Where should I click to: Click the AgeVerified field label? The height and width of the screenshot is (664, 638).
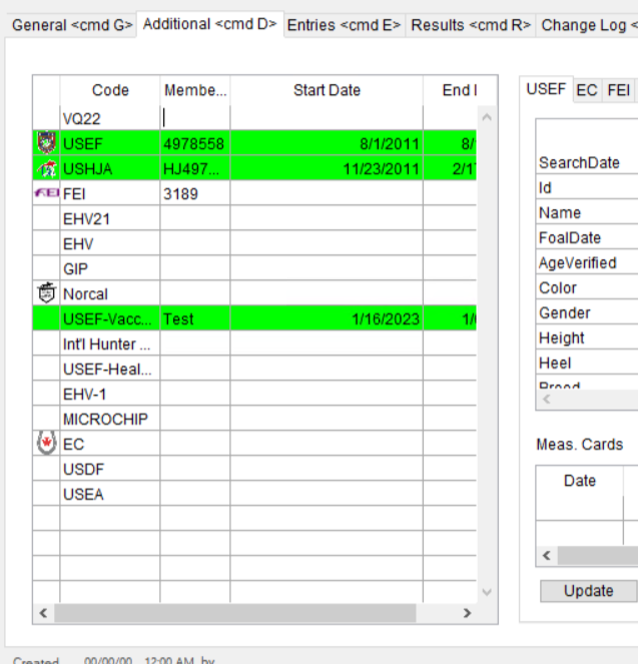click(x=577, y=263)
